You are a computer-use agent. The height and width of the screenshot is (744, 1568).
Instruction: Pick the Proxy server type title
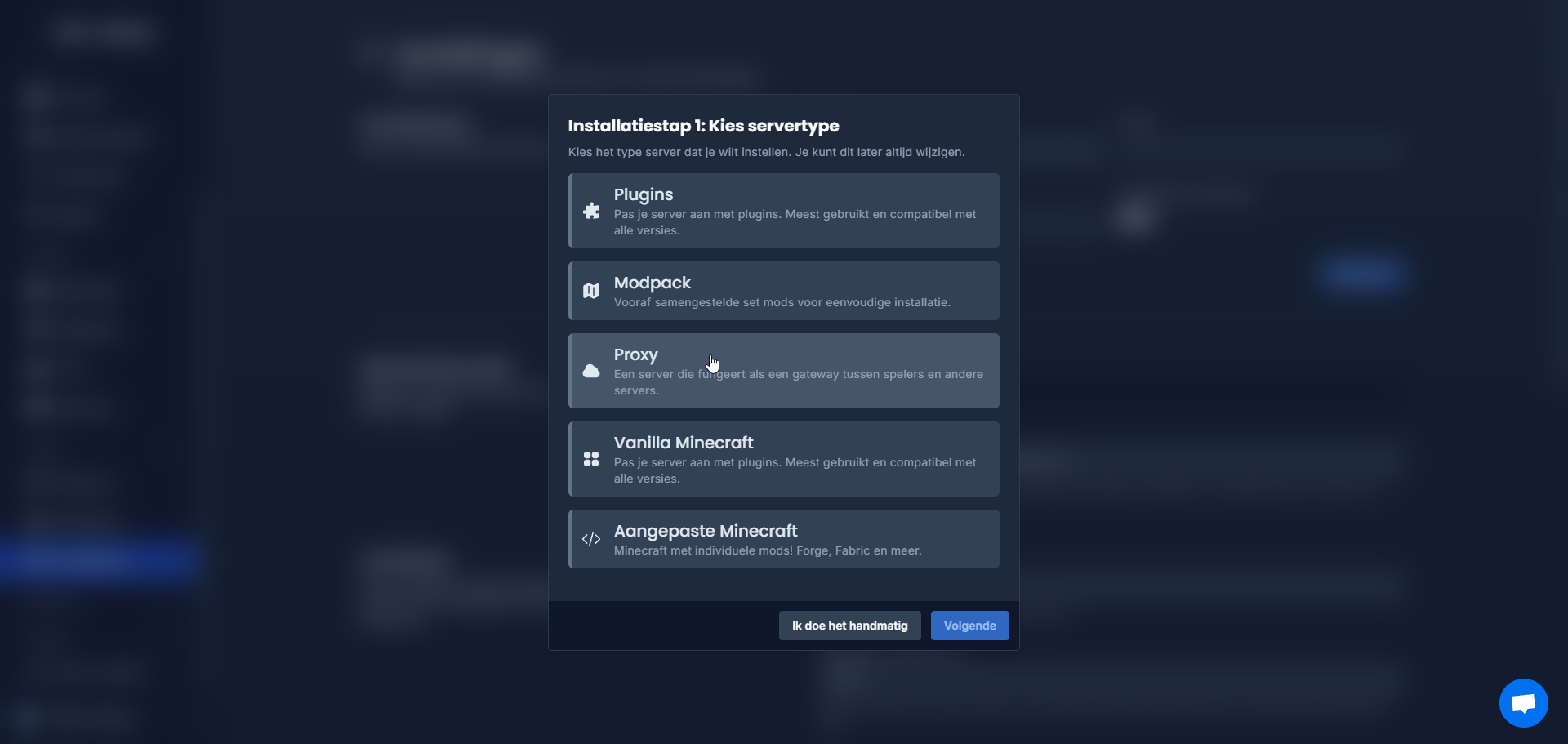(x=636, y=354)
